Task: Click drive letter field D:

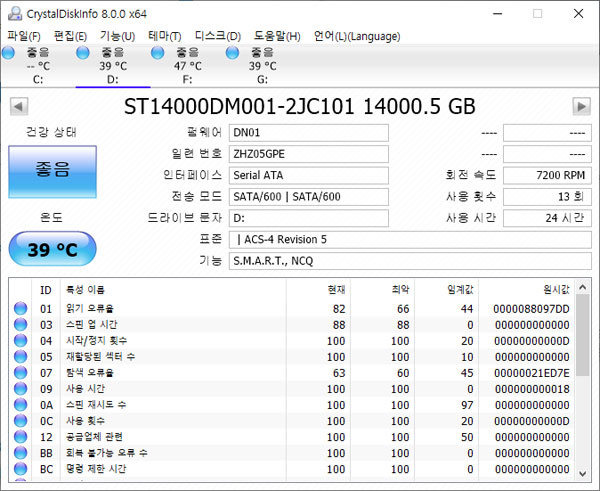Action: click(x=308, y=218)
